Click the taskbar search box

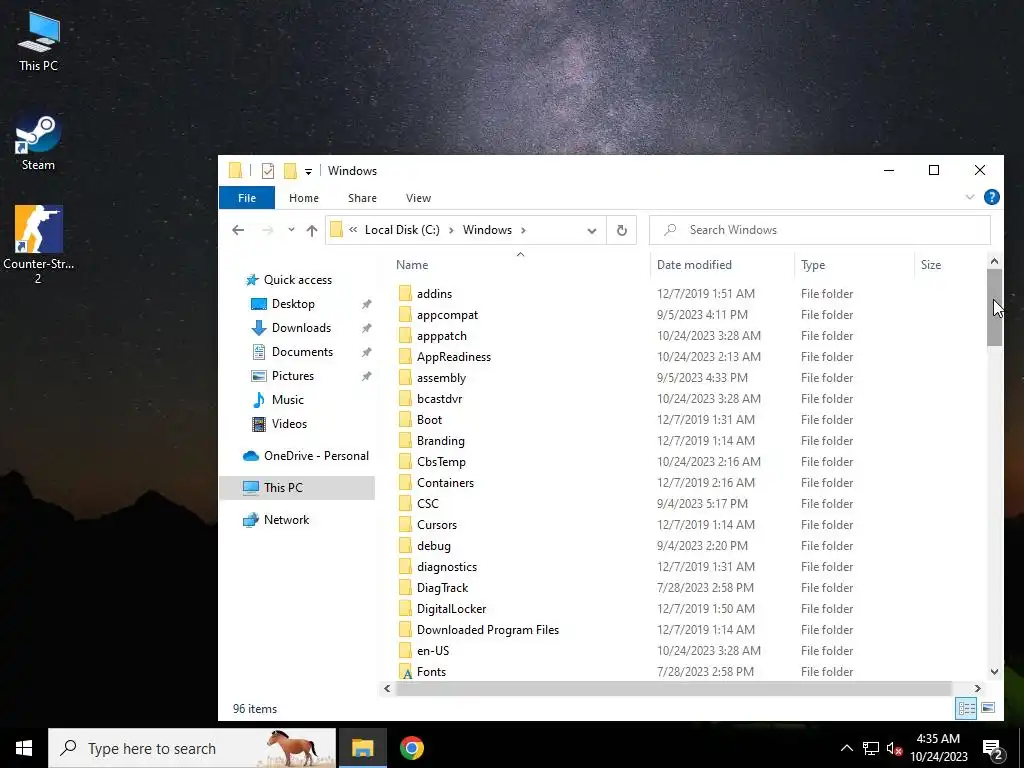[192, 748]
